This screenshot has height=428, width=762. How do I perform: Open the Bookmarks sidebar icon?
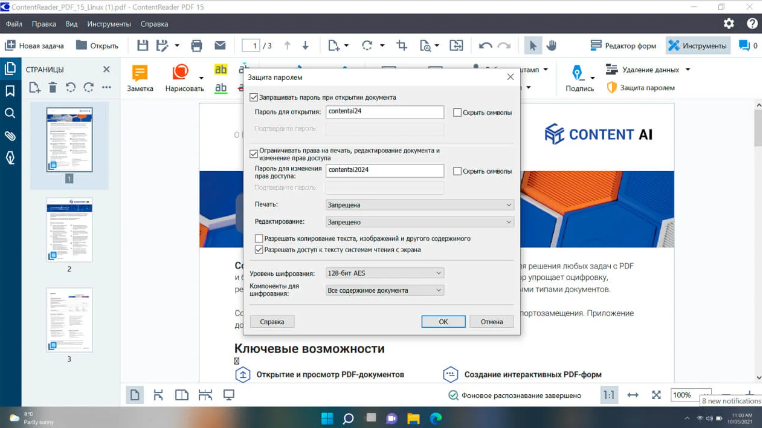(10, 91)
